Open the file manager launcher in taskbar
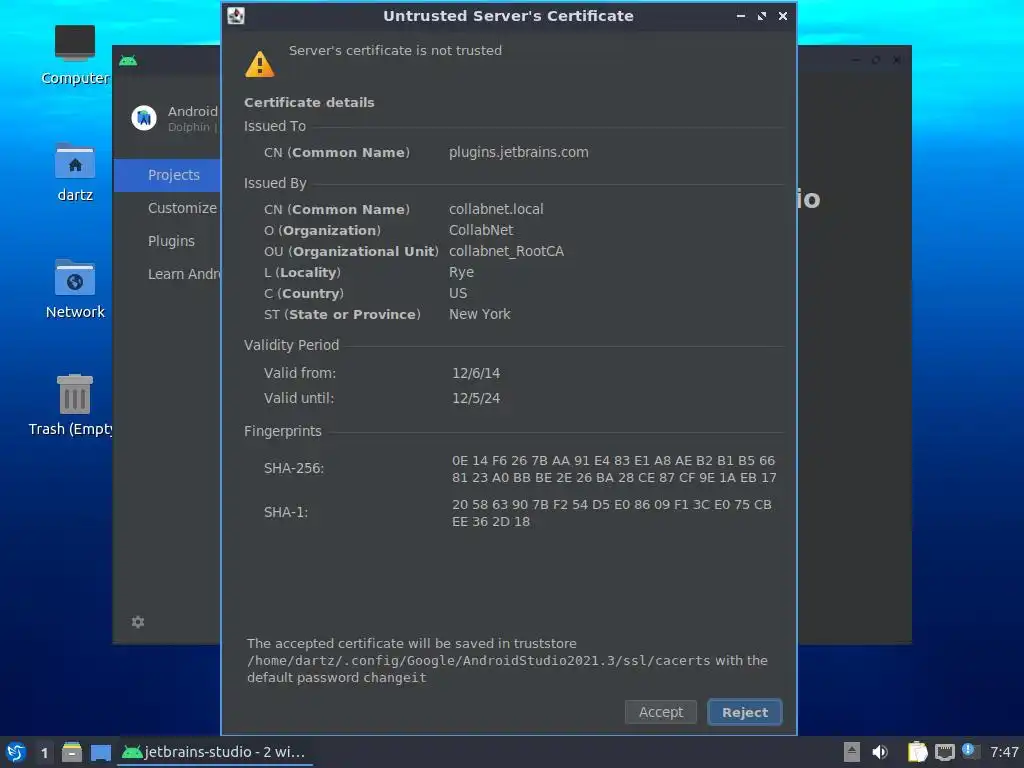 tap(72, 752)
